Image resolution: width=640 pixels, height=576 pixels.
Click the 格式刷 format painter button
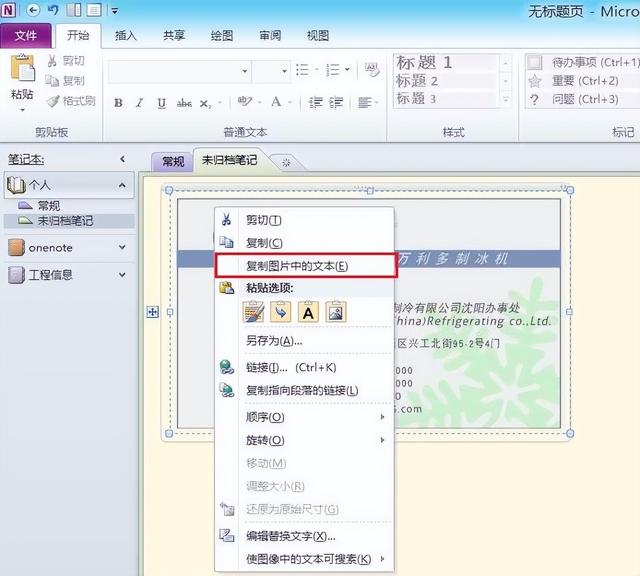pos(71,101)
